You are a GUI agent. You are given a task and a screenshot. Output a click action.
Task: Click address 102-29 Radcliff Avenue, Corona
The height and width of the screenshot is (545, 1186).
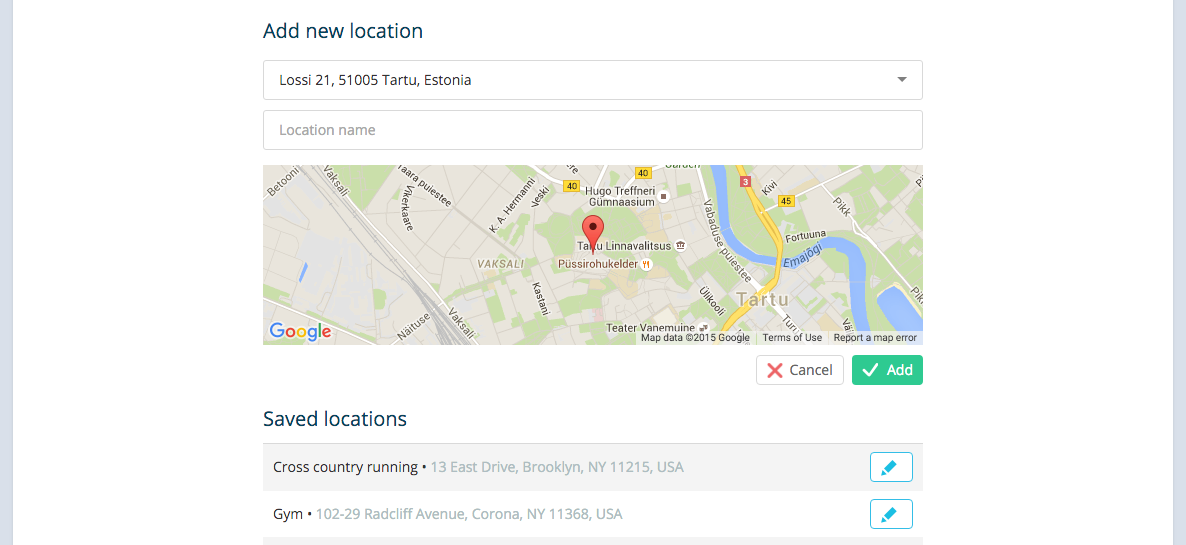pos(469,514)
